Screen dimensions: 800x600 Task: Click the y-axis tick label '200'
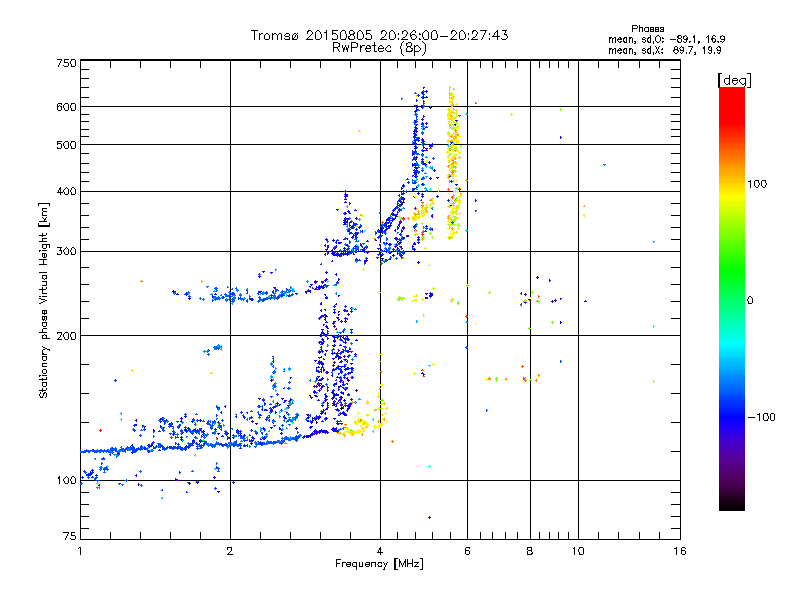[66, 336]
